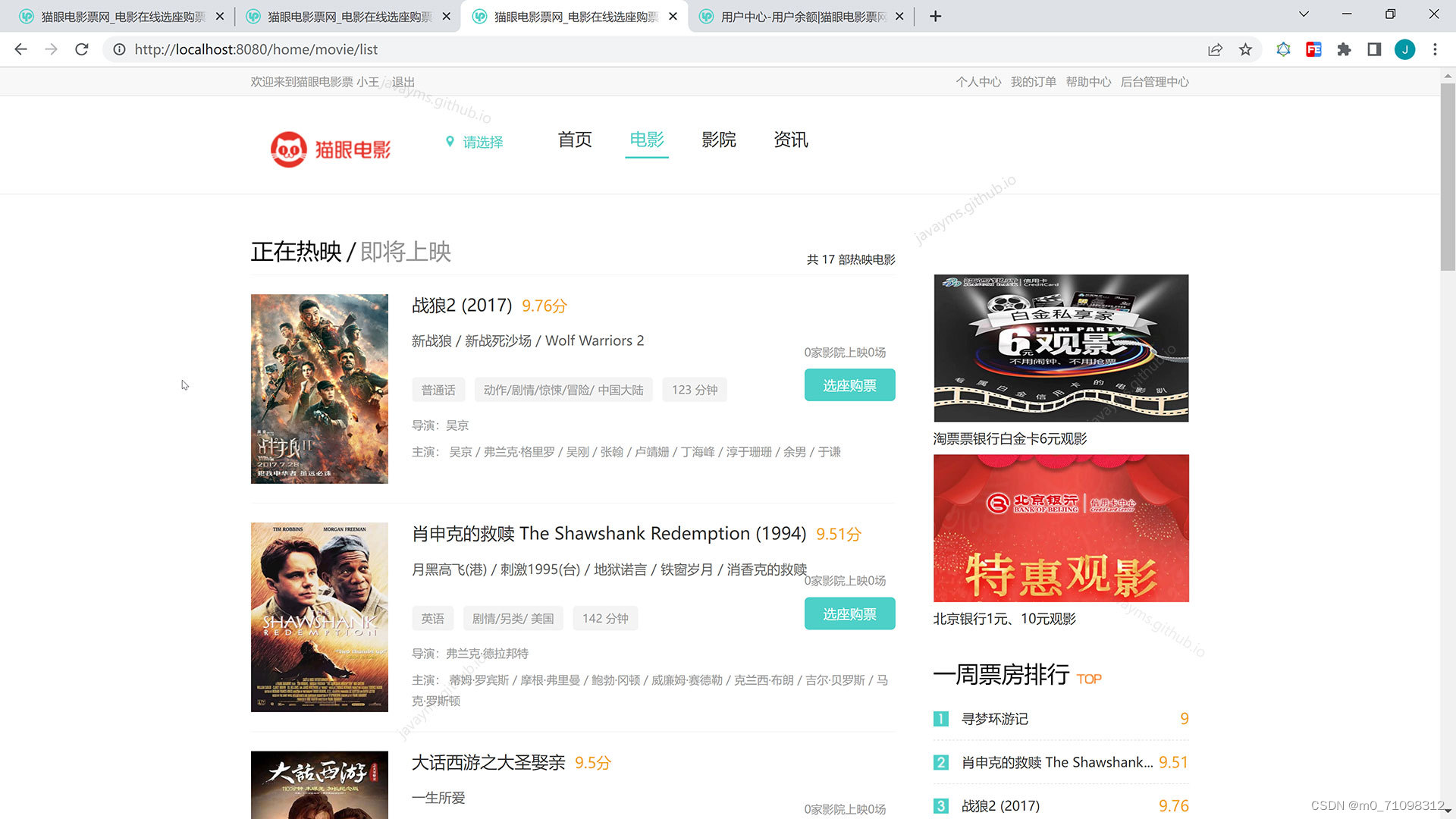Go to 首页 navigation item
This screenshot has width=1456, height=819.
pyautogui.click(x=575, y=140)
